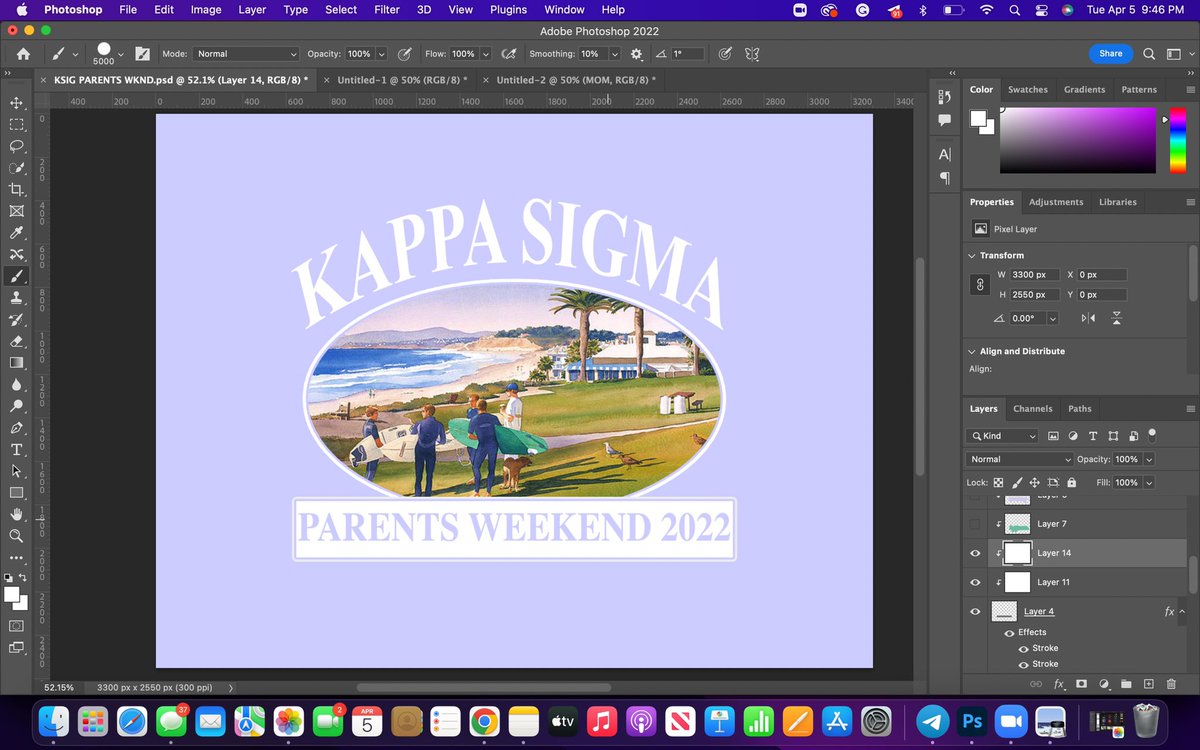Open the brush settings panel icon
This screenshot has width=1200, height=750.
pyautogui.click(x=142, y=54)
